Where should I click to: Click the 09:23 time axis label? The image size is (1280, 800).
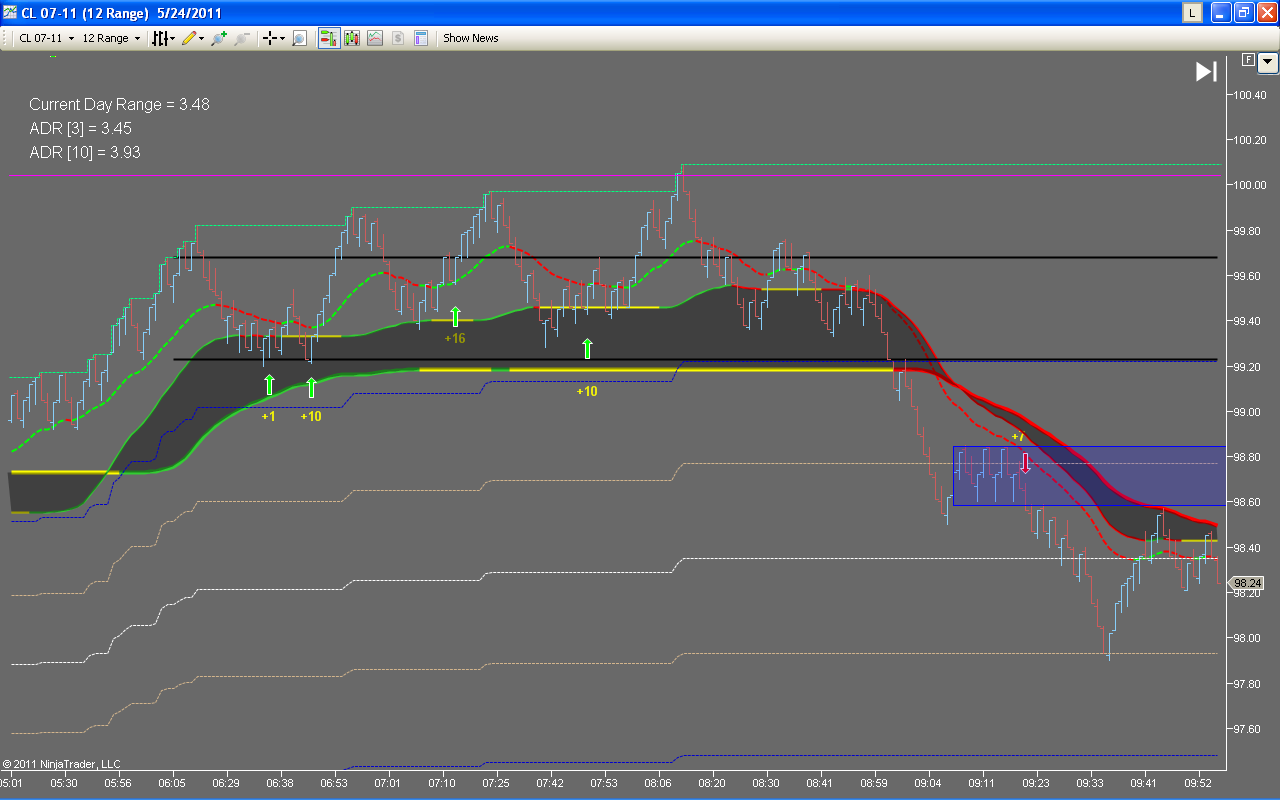tap(1036, 783)
